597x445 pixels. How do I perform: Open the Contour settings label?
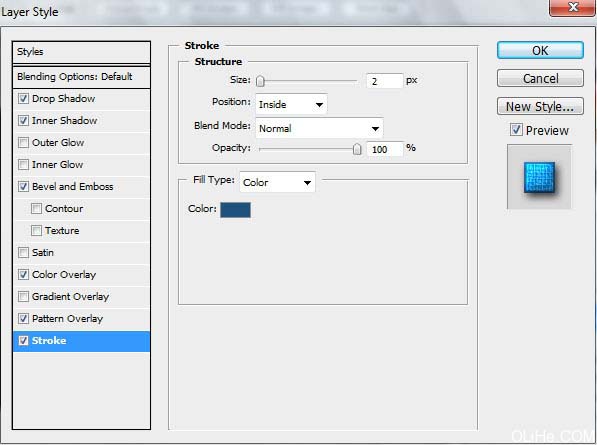pos(64,209)
